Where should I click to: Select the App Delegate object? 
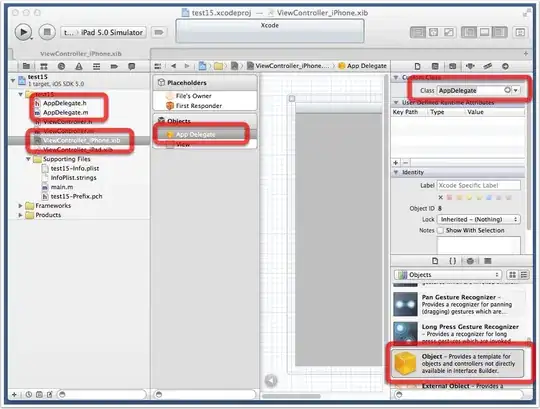[195, 134]
